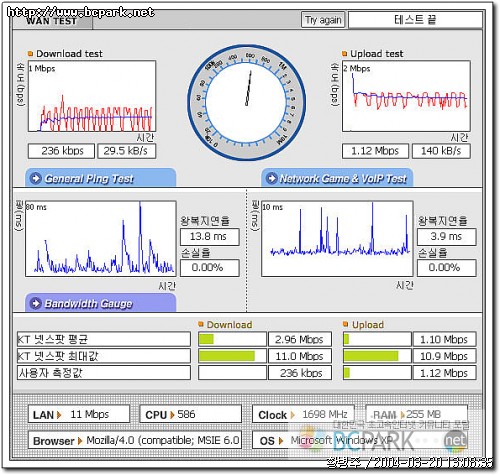
Task: Click the 10.9 Mbps upload value
Action: tap(445, 356)
